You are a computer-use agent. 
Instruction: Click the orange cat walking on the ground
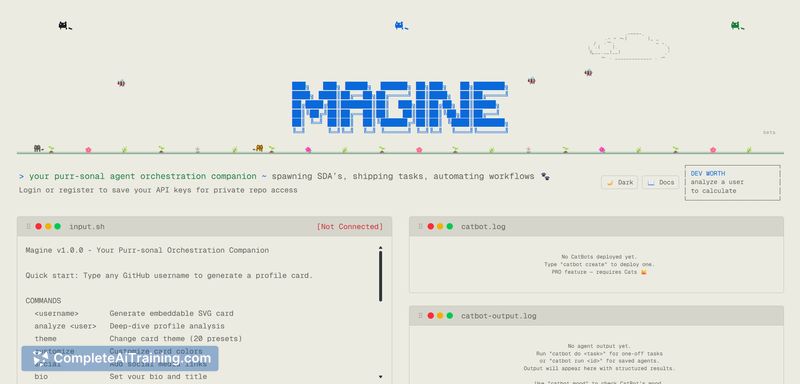point(258,148)
